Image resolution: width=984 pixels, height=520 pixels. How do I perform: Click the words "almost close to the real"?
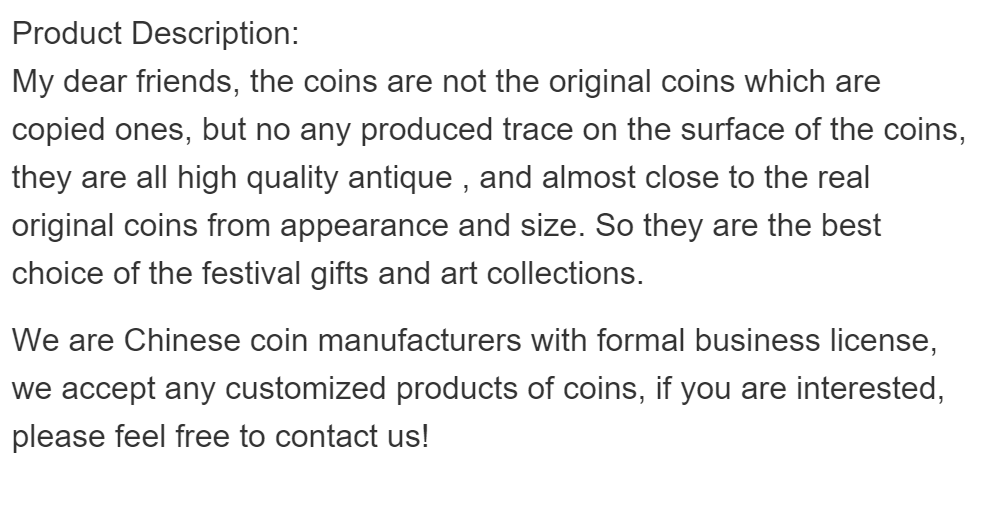692,178
